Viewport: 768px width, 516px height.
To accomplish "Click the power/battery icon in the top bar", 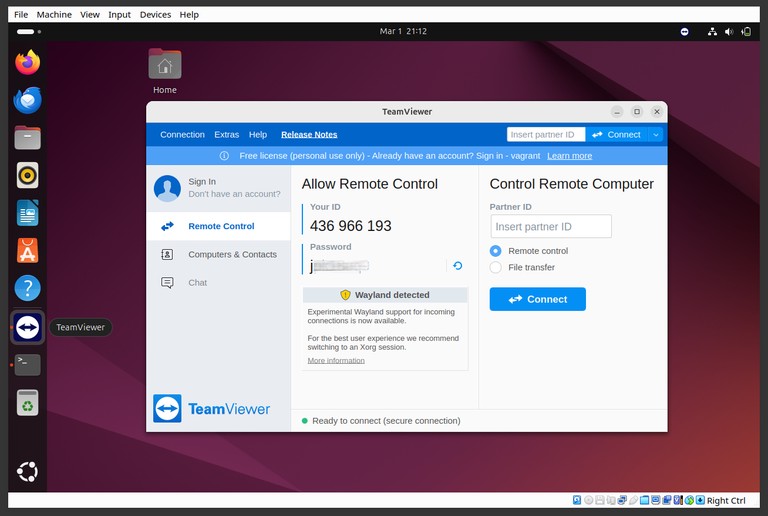I will pos(746,31).
